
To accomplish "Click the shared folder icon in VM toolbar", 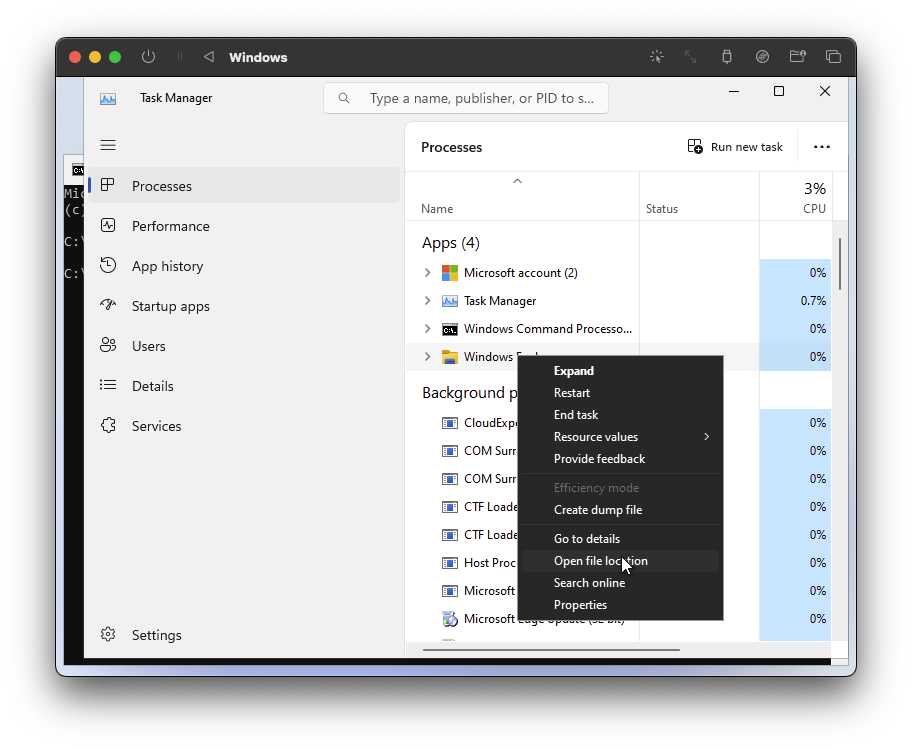I will pyautogui.click(x=797, y=56).
